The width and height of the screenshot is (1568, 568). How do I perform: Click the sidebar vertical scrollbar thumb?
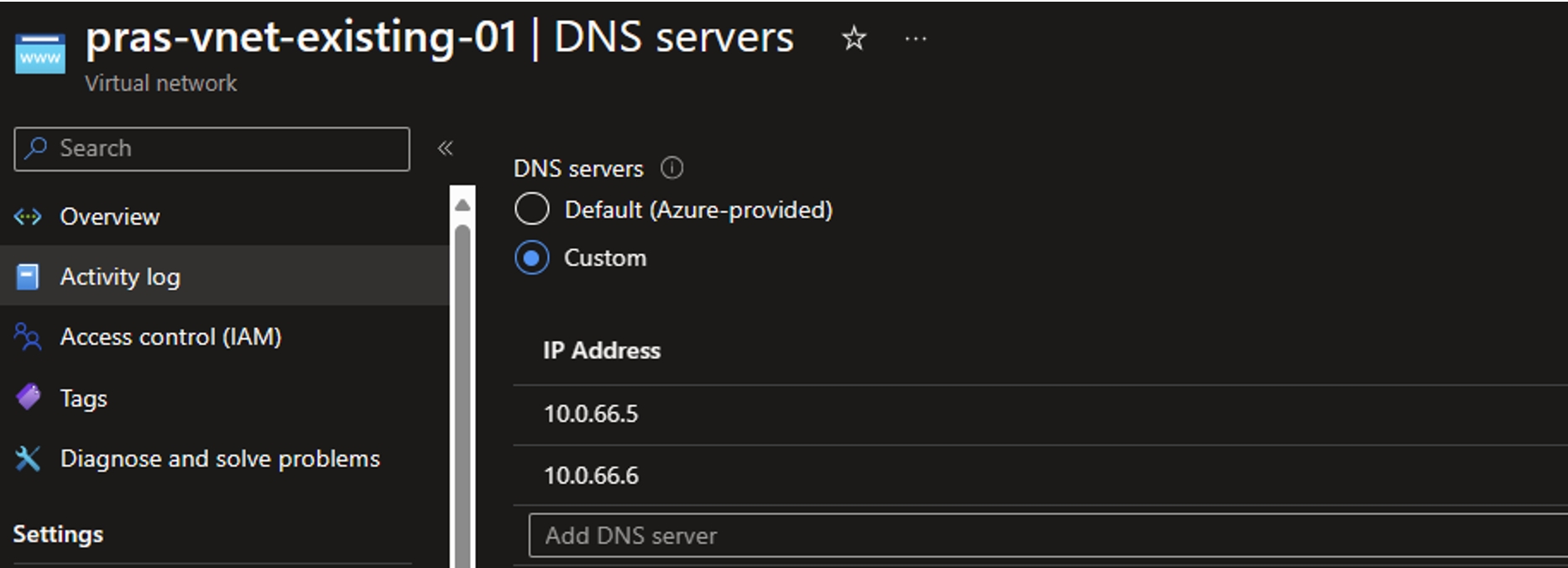[463, 394]
